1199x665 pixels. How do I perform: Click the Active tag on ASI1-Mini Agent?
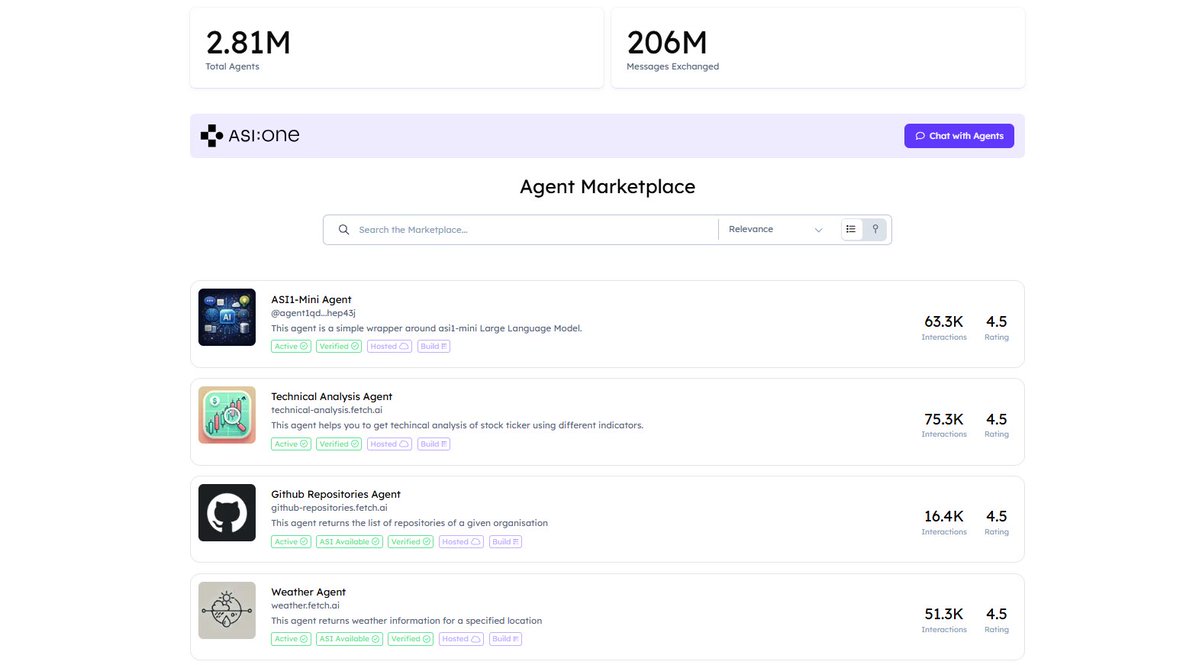[291, 346]
